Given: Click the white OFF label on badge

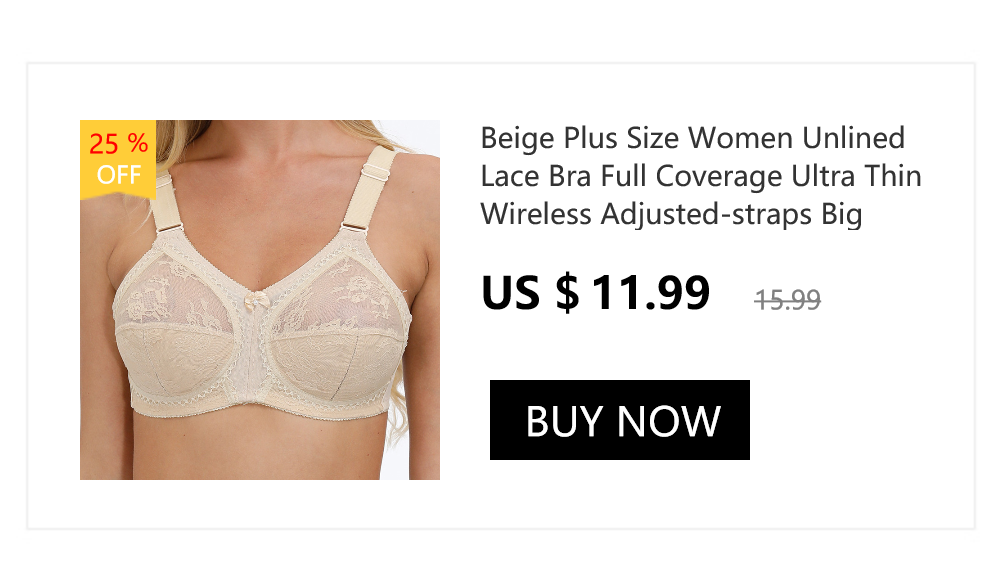Looking at the screenshot, I should coord(119,174).
